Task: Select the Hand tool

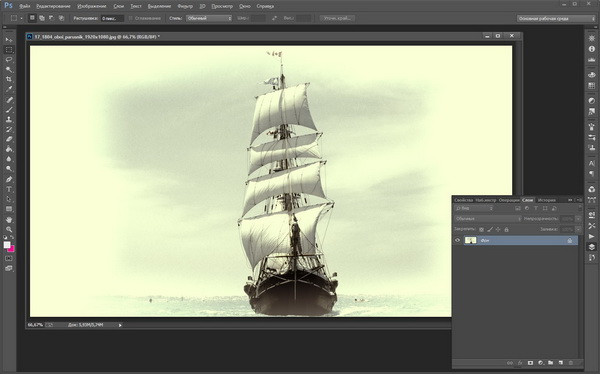Action: pos(9,220)
